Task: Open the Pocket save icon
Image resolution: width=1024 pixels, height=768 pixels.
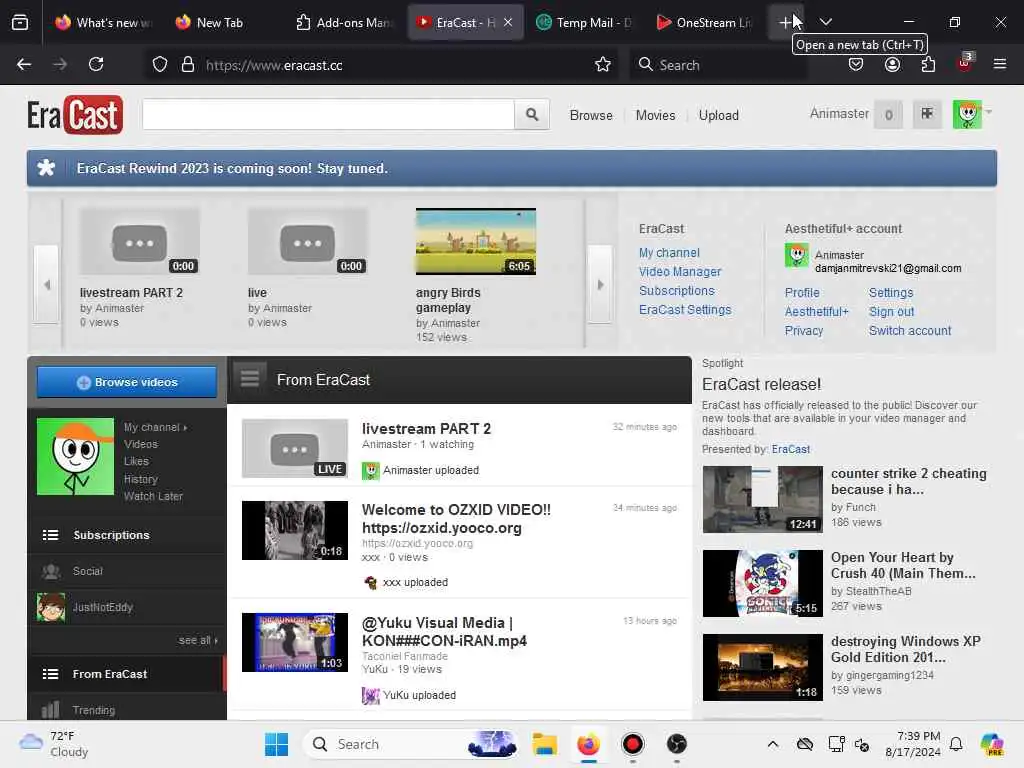Action: [856, 65]
